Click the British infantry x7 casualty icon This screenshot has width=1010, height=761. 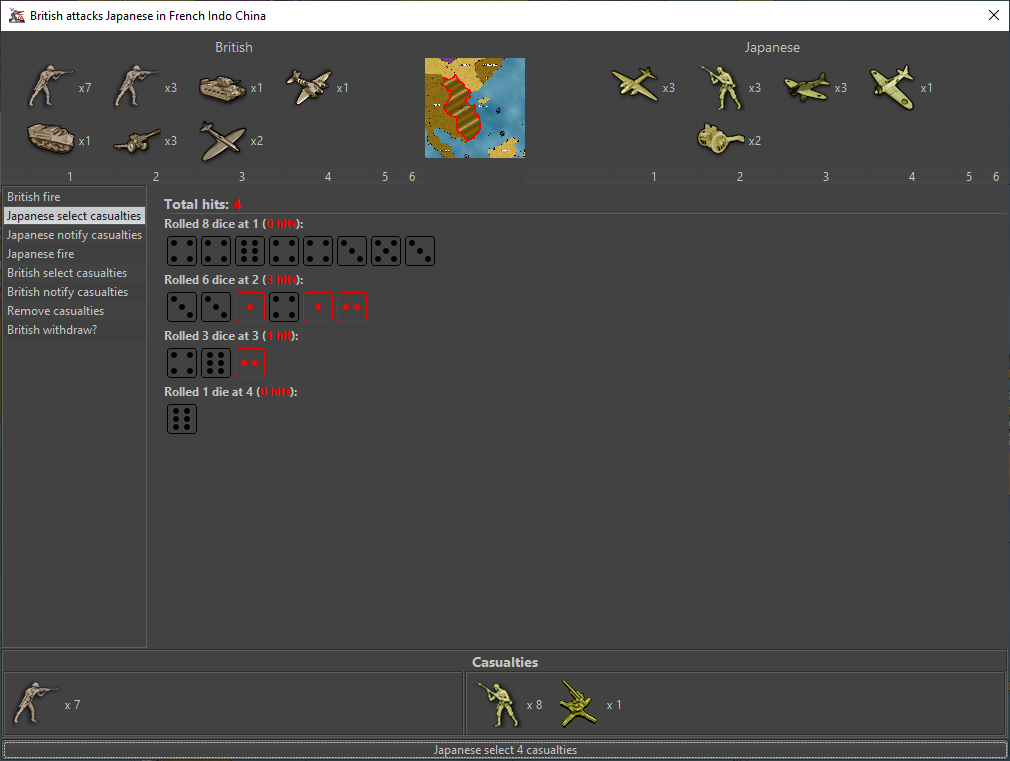36,705
